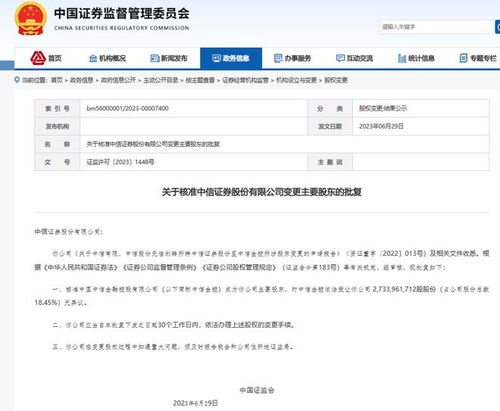Click the 分类 label cell
This screenshot has height=411, width=500.
(x=330, y=108)
